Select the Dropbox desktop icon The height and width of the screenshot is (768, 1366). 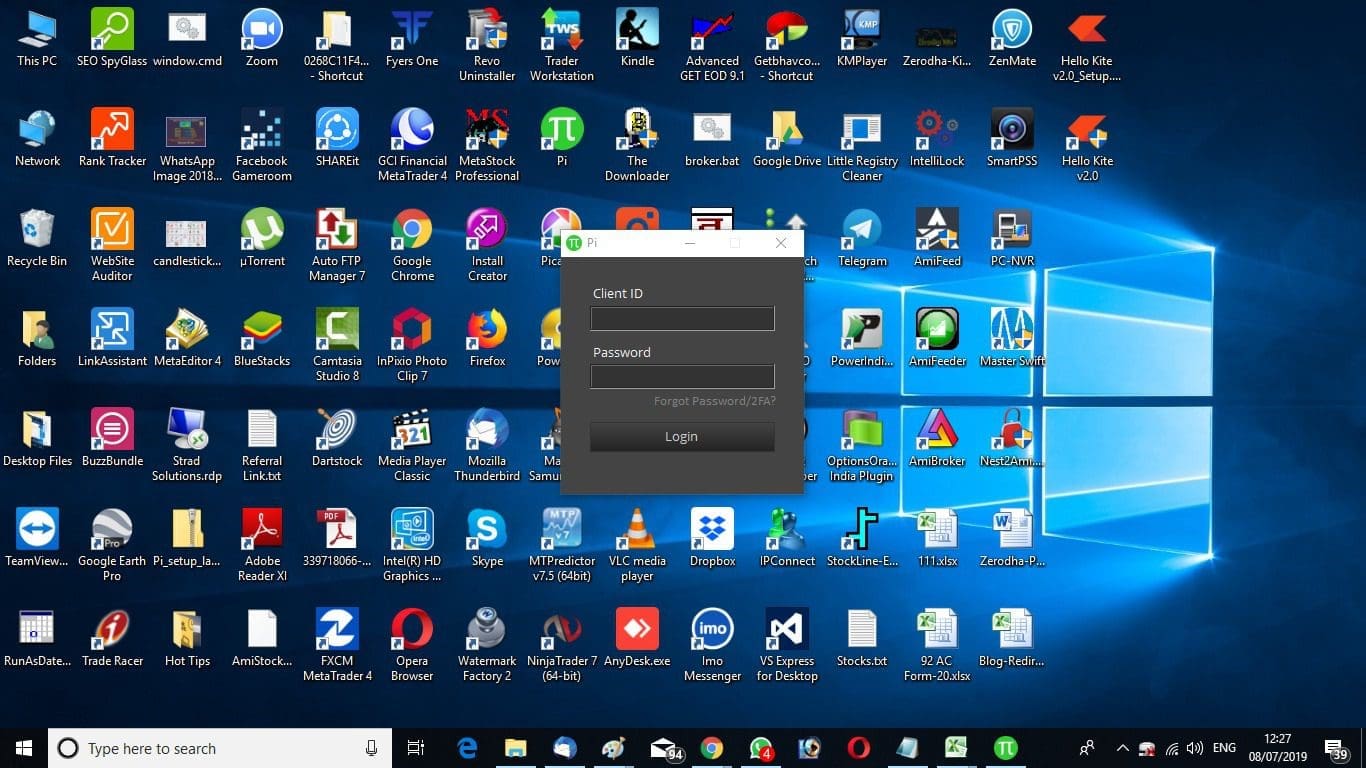click(712, 538)
